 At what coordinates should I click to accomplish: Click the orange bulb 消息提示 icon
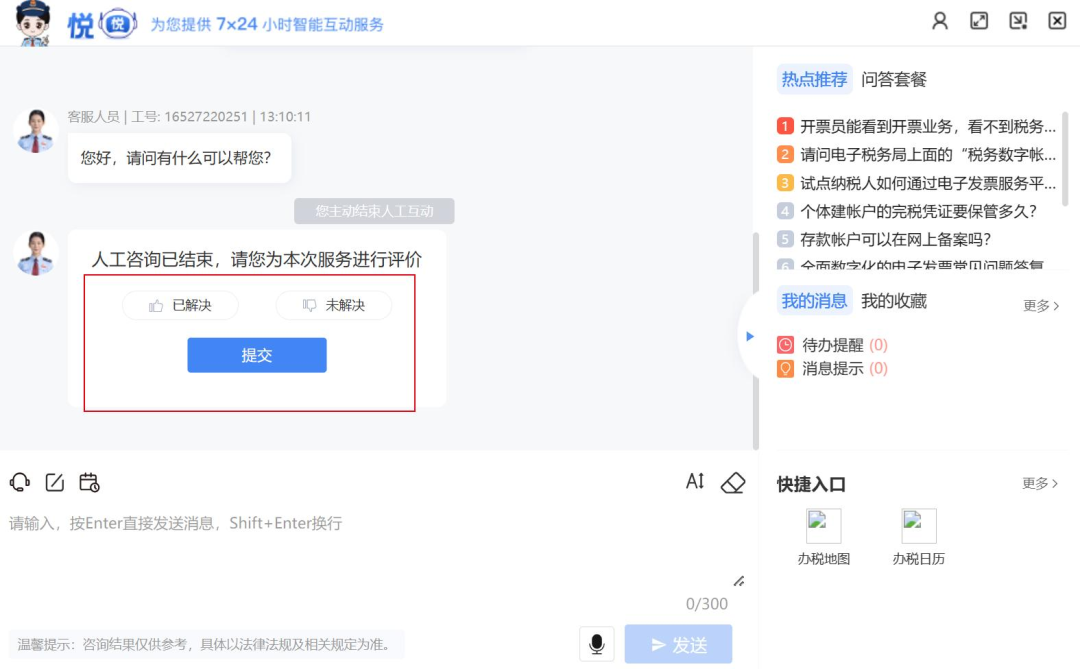[x=785, y=368]
